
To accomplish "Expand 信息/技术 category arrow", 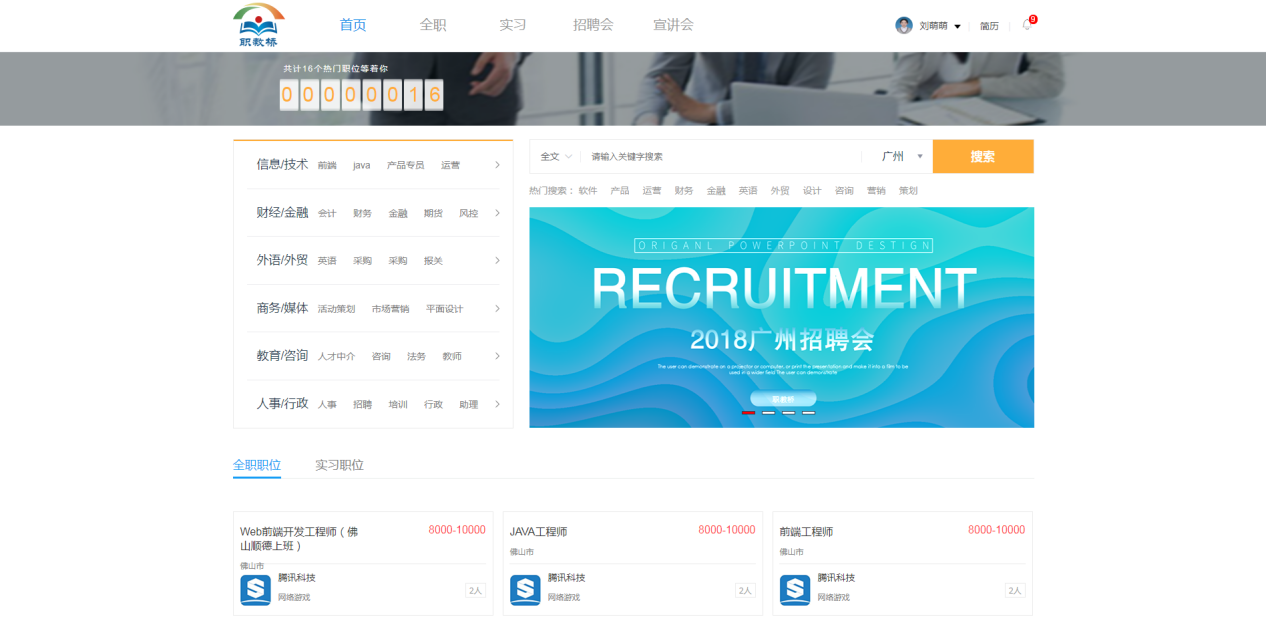I will (x=497, y=165).
